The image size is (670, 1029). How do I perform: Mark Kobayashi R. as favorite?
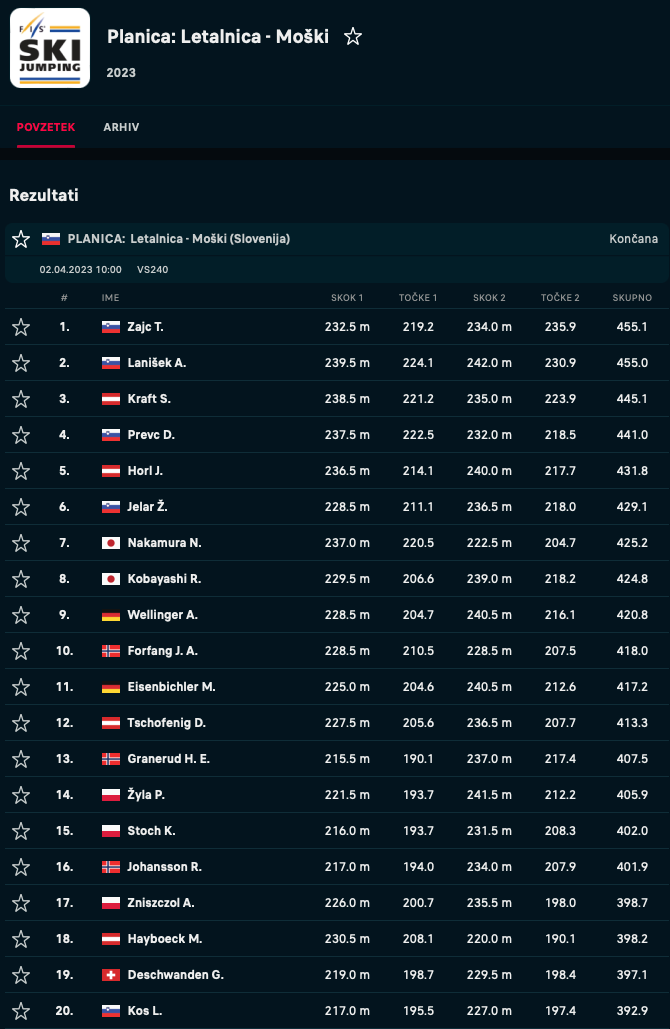pyautogui.click(x=21, y=579)
